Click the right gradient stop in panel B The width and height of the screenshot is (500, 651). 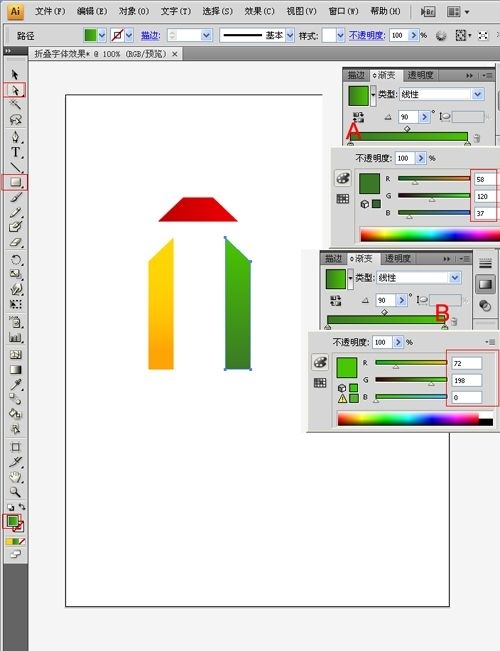tap(444, 327)
